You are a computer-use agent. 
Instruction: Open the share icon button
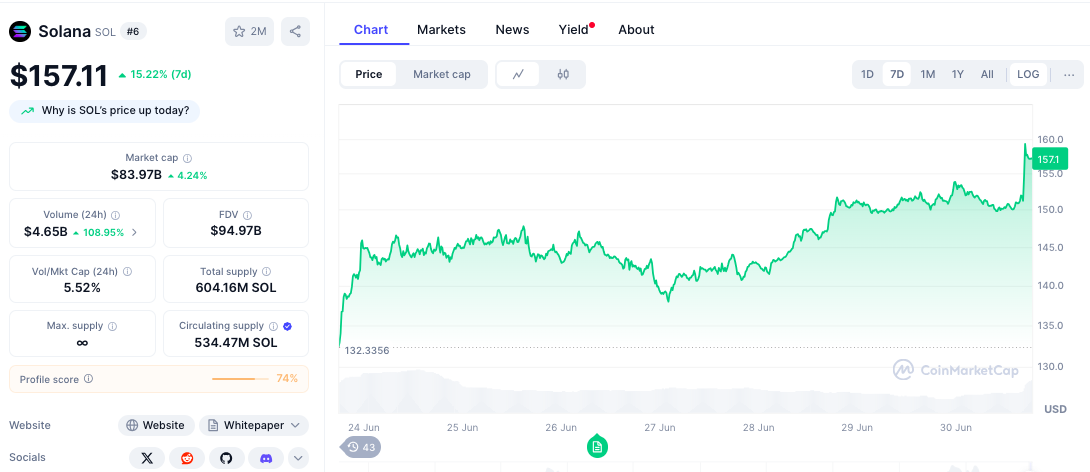295,31
